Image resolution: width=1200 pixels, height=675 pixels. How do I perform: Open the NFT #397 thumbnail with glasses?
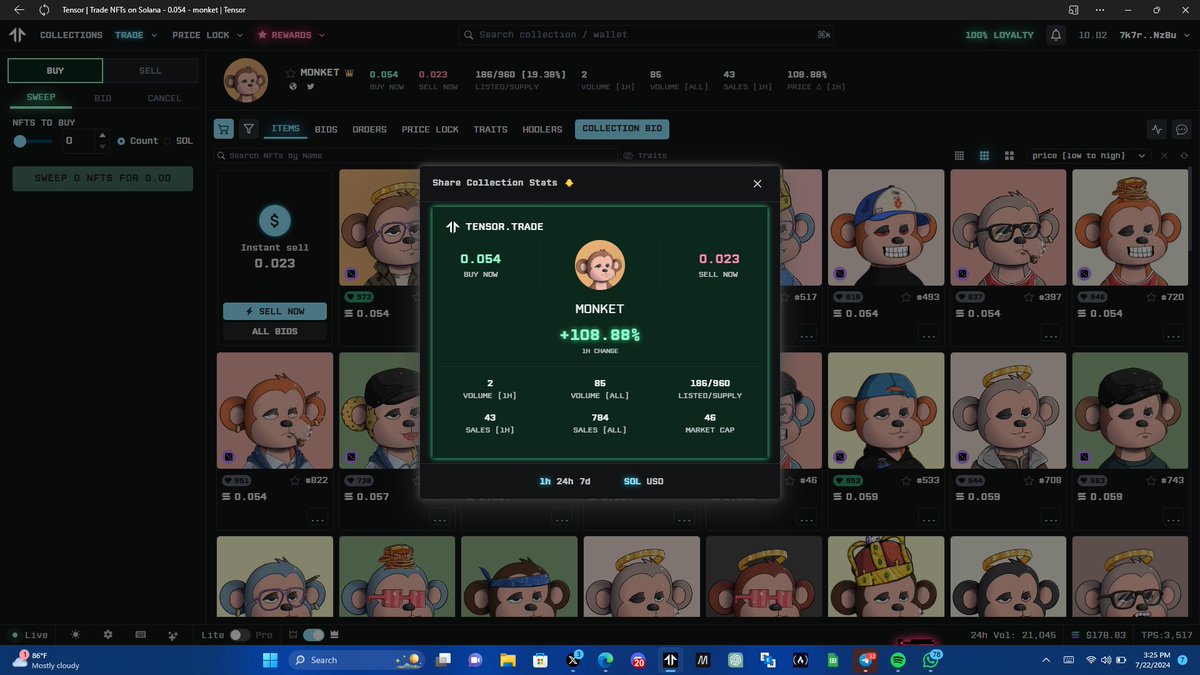1006,227
